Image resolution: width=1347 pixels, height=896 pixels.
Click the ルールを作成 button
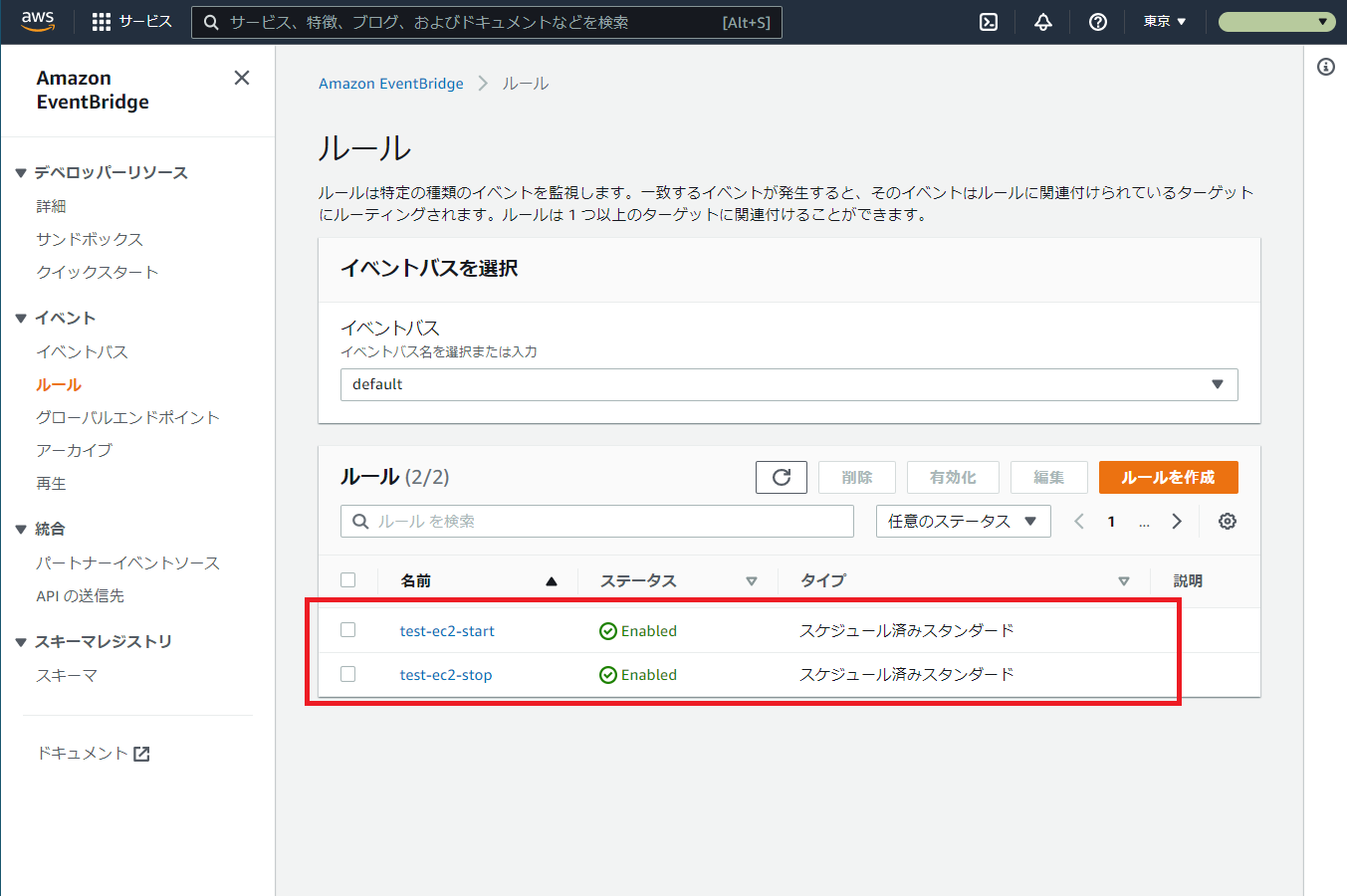(x=1169, y=477)
